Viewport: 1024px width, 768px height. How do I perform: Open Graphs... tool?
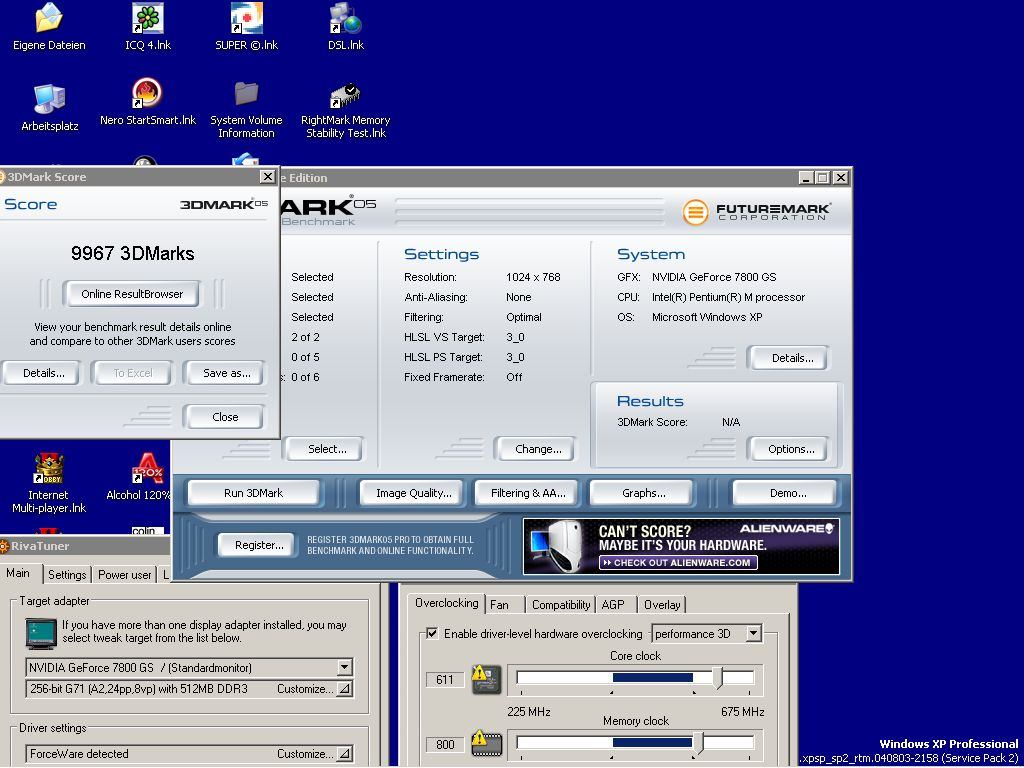[643, 493]
